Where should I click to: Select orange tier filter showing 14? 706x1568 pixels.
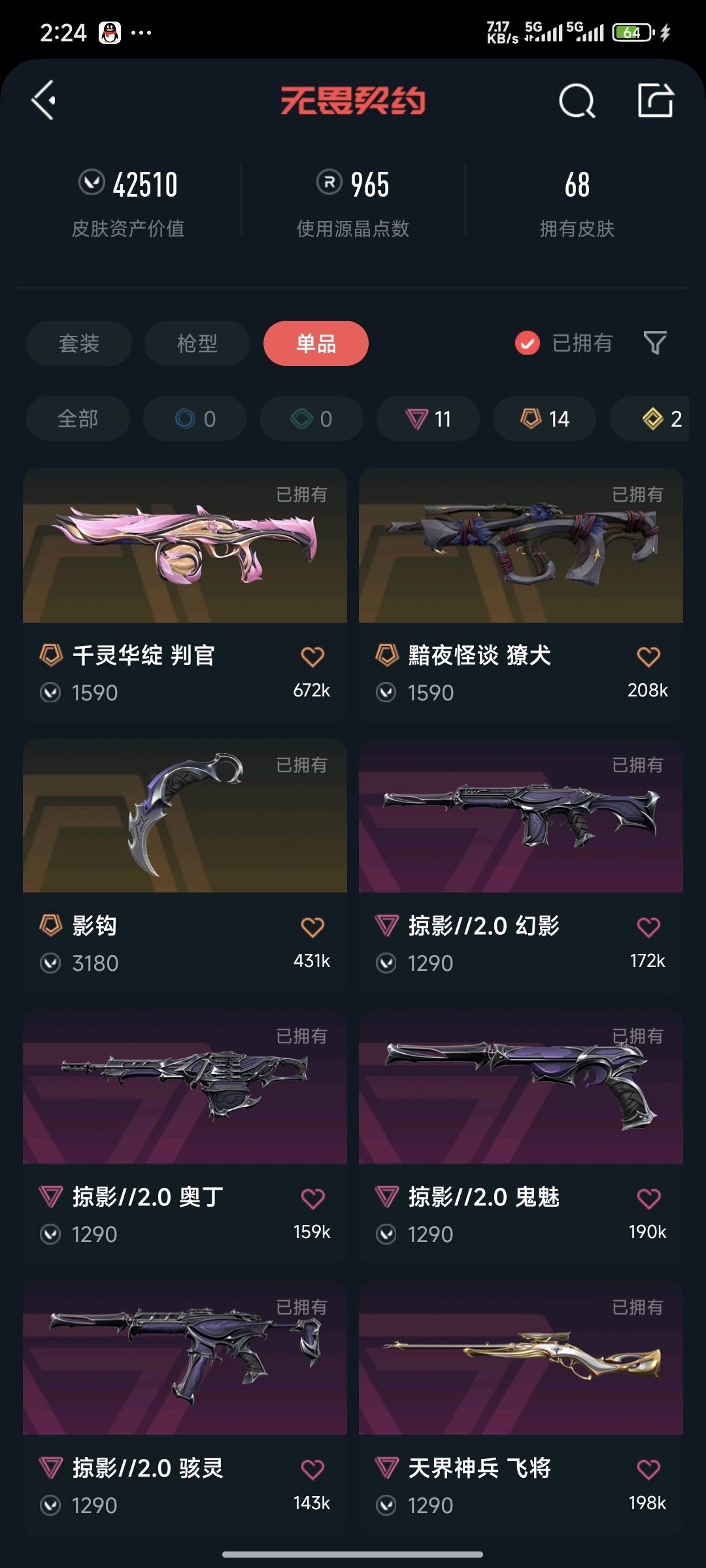[x=545, y=419]
